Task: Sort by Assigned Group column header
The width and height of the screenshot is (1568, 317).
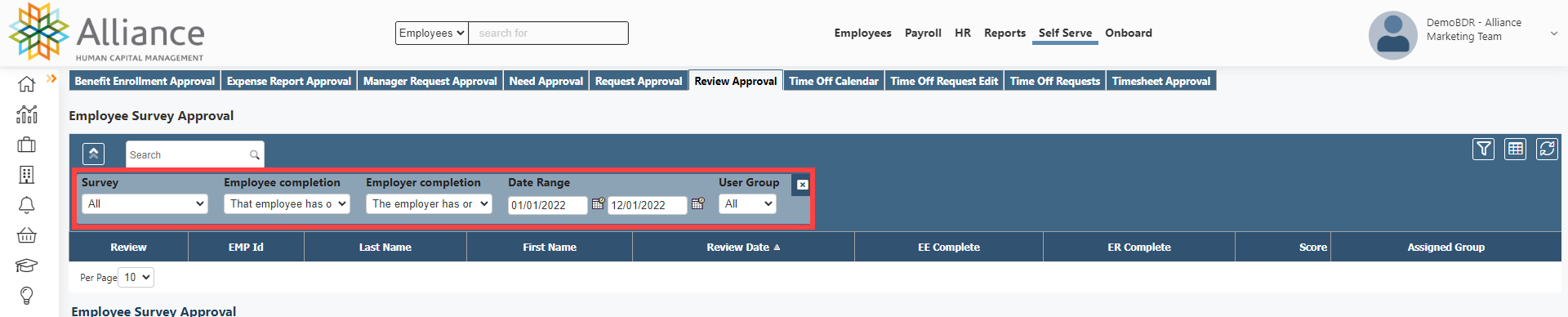Action: [1446, 247]
